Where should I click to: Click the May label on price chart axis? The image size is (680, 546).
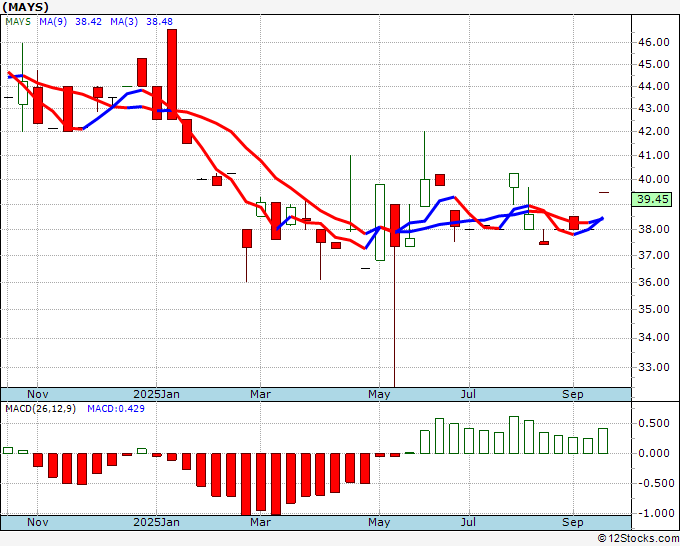pos(379,394)
